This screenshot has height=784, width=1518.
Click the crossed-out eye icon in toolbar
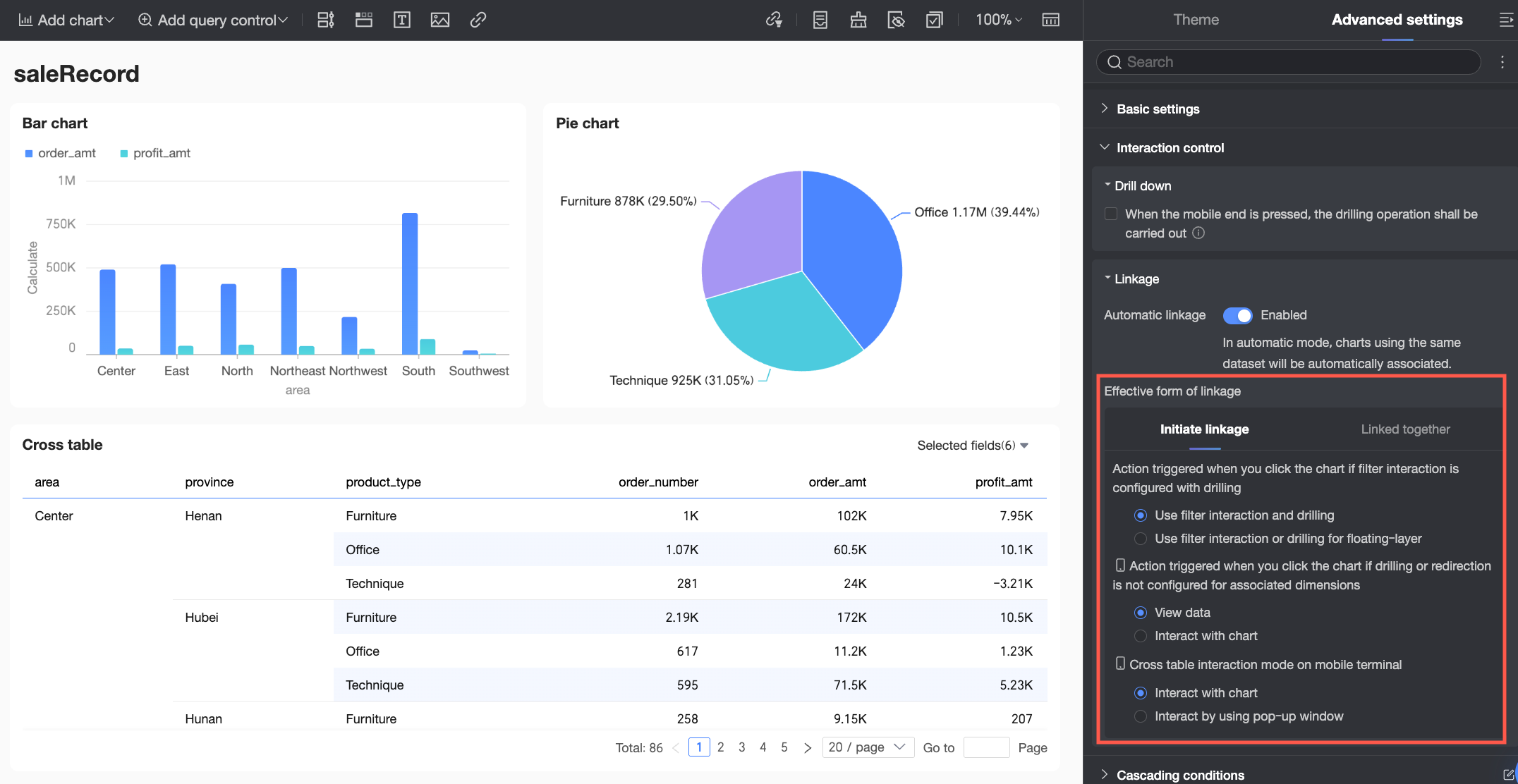click(x=896, y=20)
